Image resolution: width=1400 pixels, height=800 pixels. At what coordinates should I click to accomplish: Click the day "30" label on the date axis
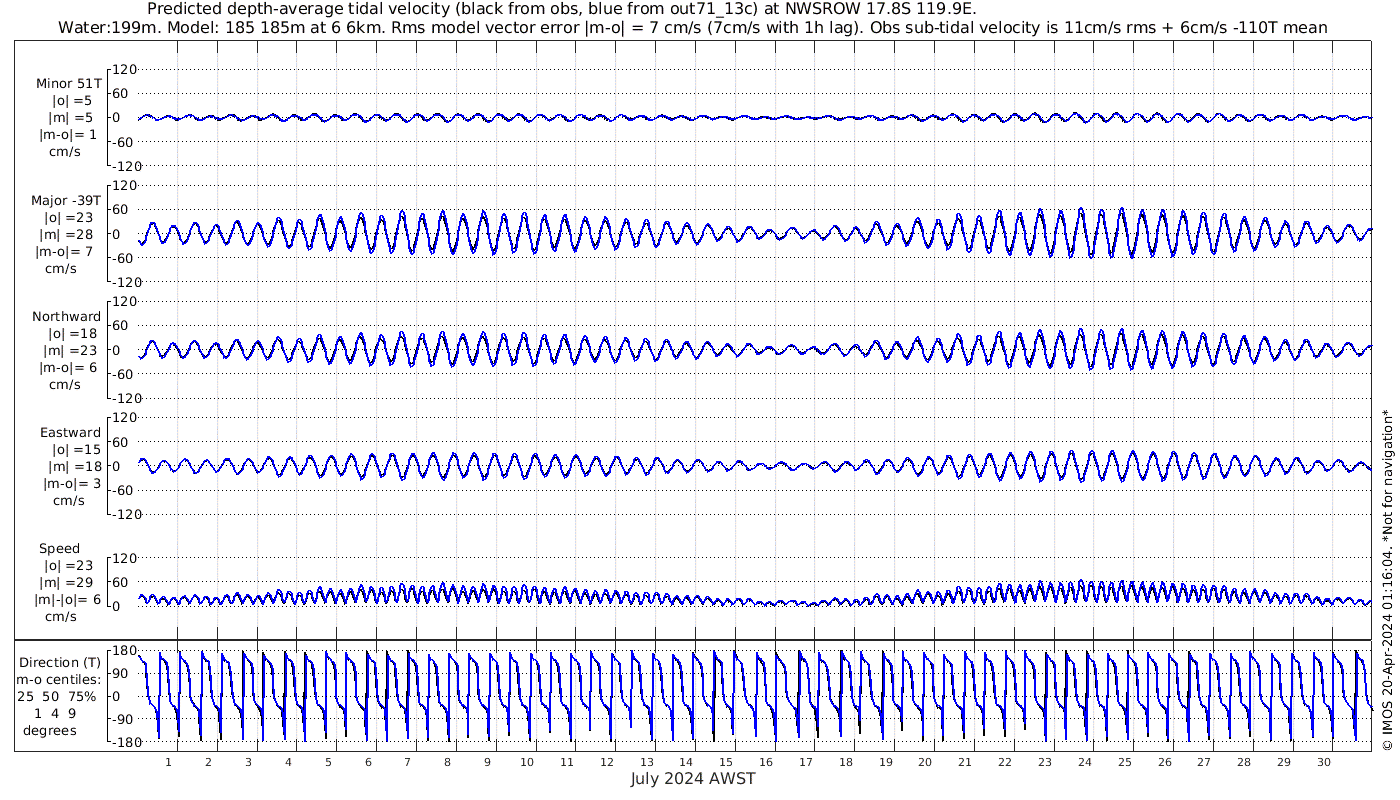pos(1324,762)
